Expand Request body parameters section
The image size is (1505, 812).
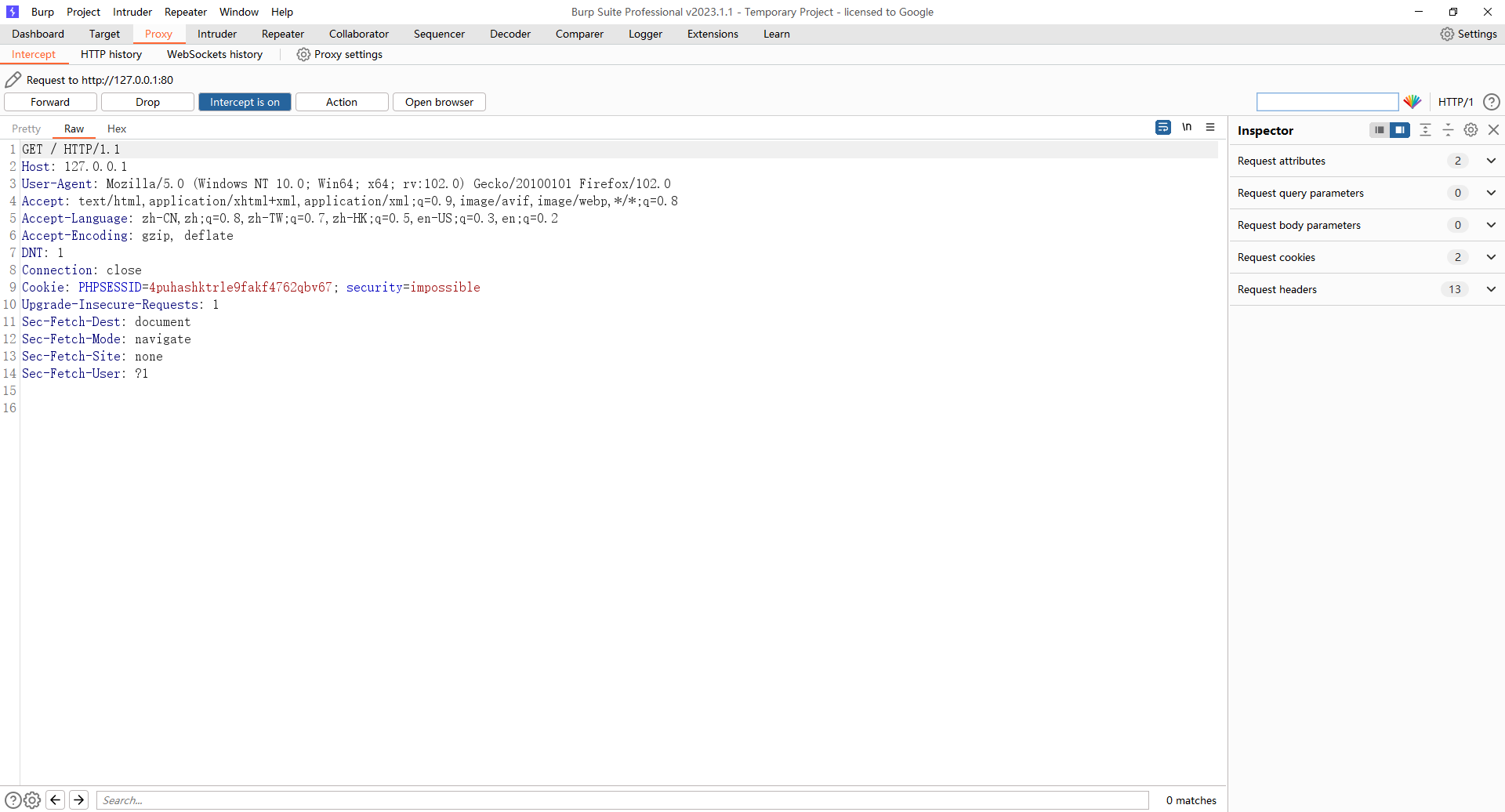(x=1367, y=225)
